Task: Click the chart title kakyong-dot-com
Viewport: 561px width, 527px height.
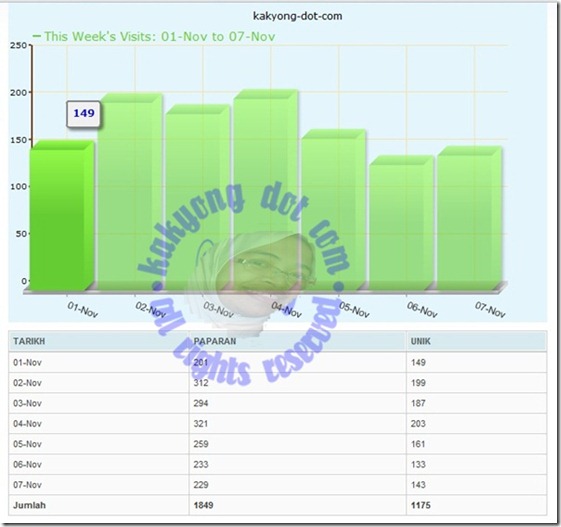Action: point(297,16)
